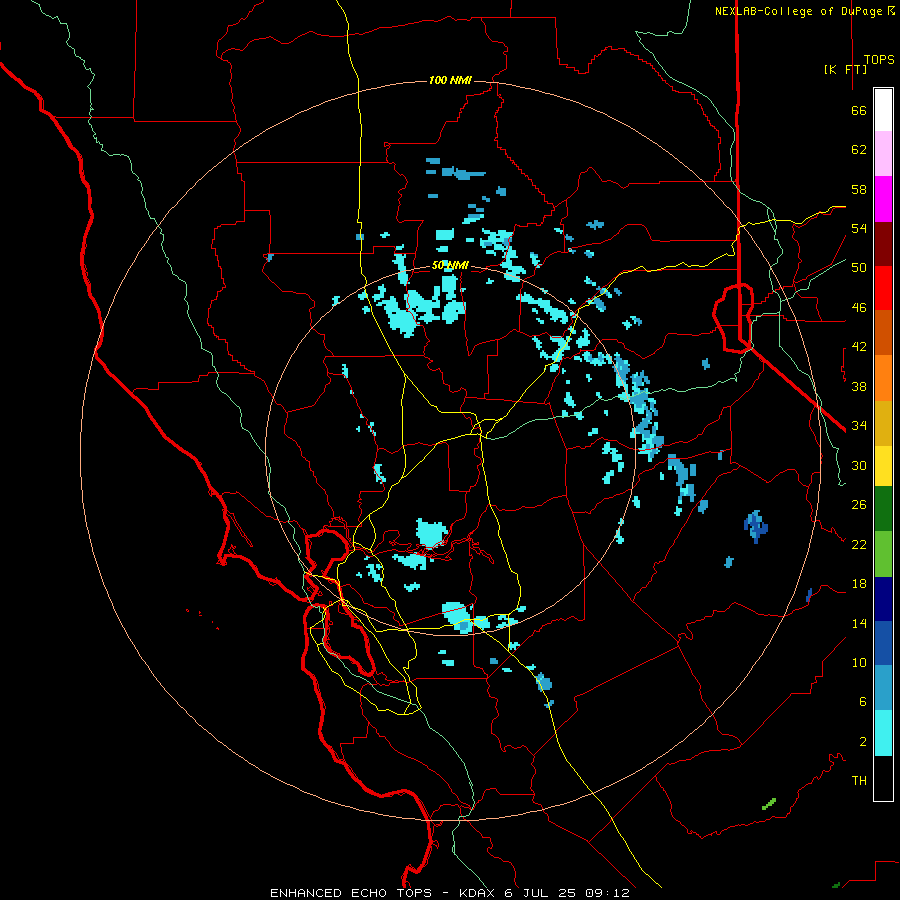Click the 2 legend value
Screen dimensions: 900x900
pos(862,742)
